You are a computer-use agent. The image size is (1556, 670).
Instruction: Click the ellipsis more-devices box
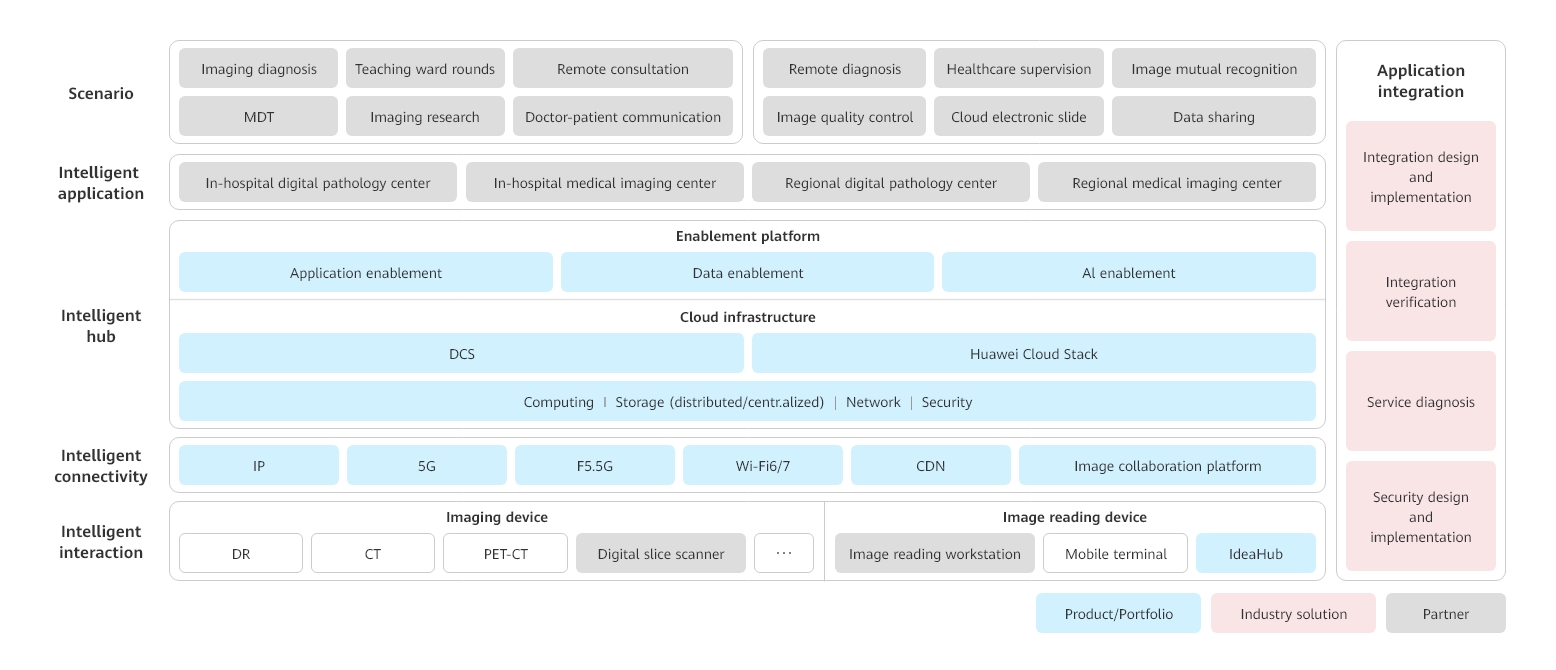point(784,553)
